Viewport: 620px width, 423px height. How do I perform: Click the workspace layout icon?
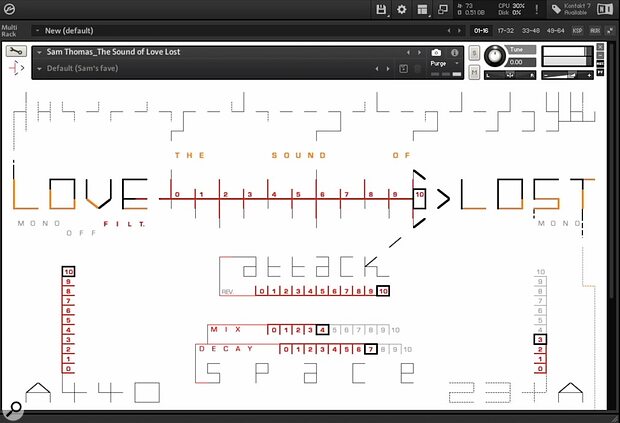click(x=423, y=10)
